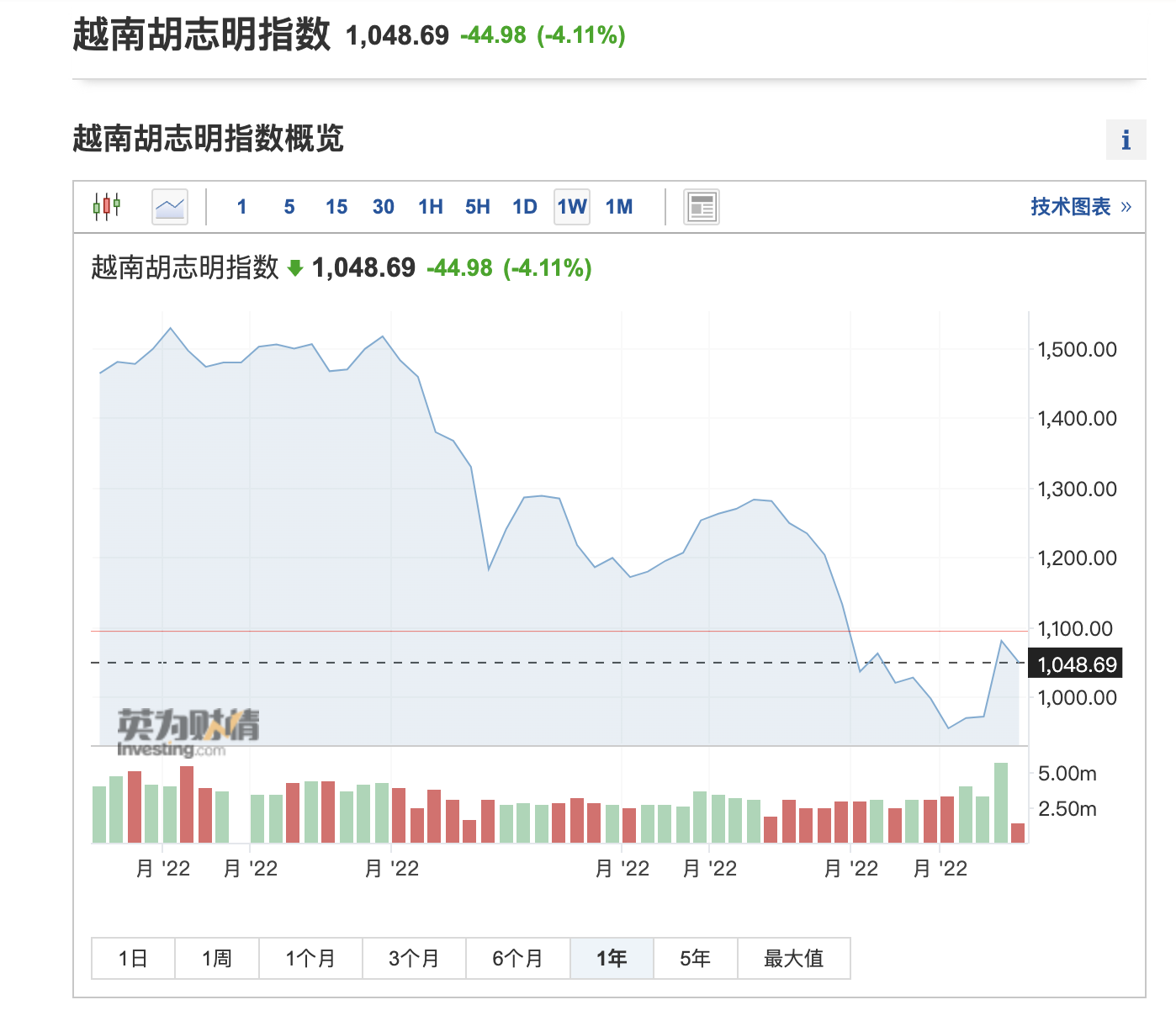Set interval to 5 minutes
This screenshot has height=1021, width=1176.
[289, 207]
